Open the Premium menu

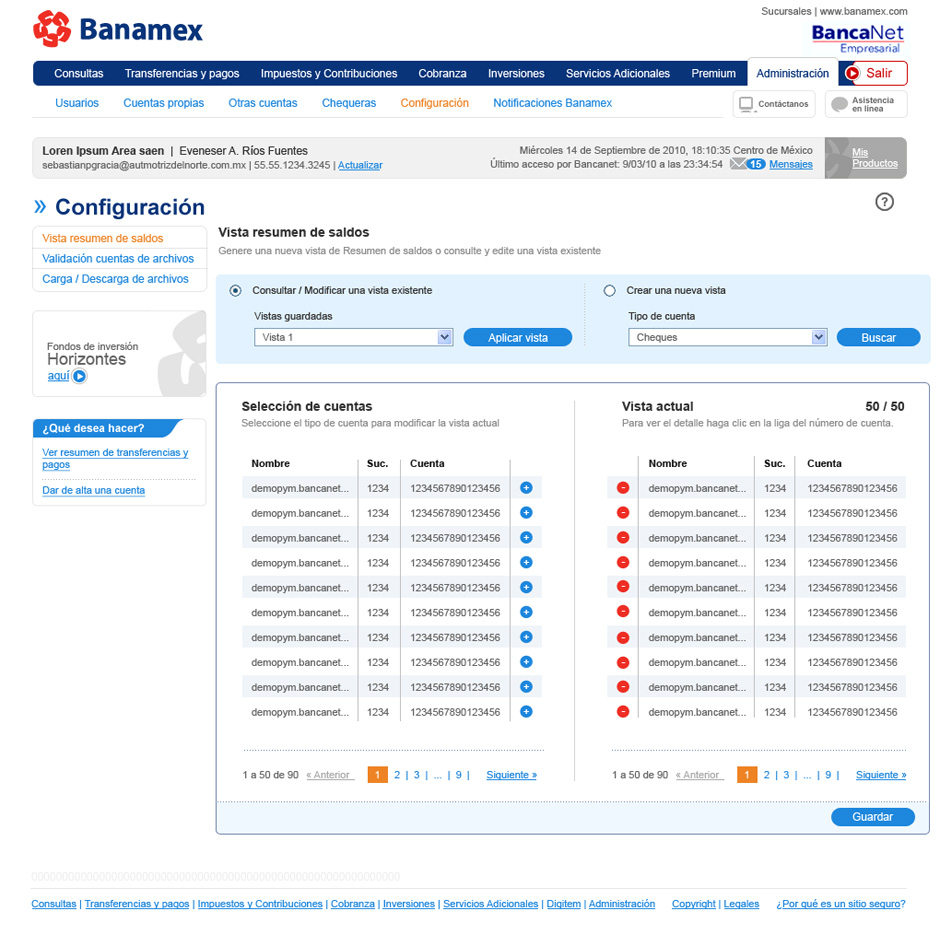[x=713, y=74]
